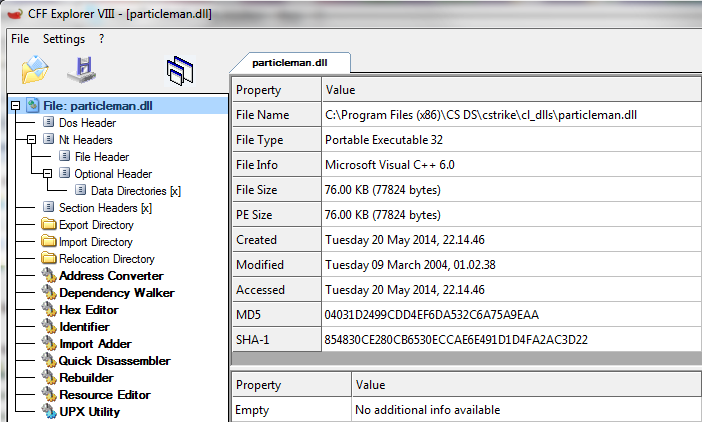702x422 pixels.
Task: Switch to the particleman.dll tab
Action: pyautogui.click(x=290, y=63)
